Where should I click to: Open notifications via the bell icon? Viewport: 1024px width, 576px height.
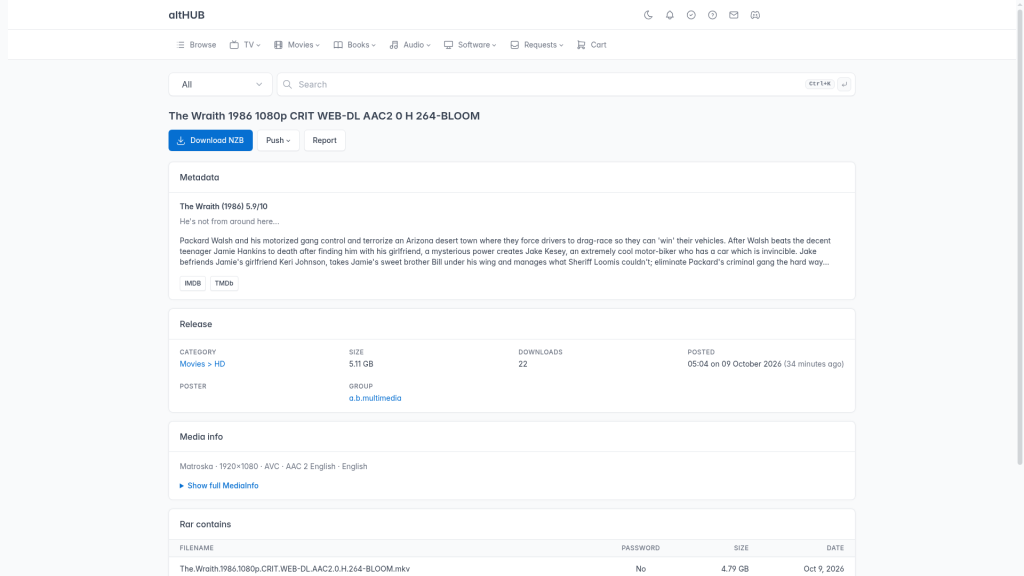(x=669, y=15)
